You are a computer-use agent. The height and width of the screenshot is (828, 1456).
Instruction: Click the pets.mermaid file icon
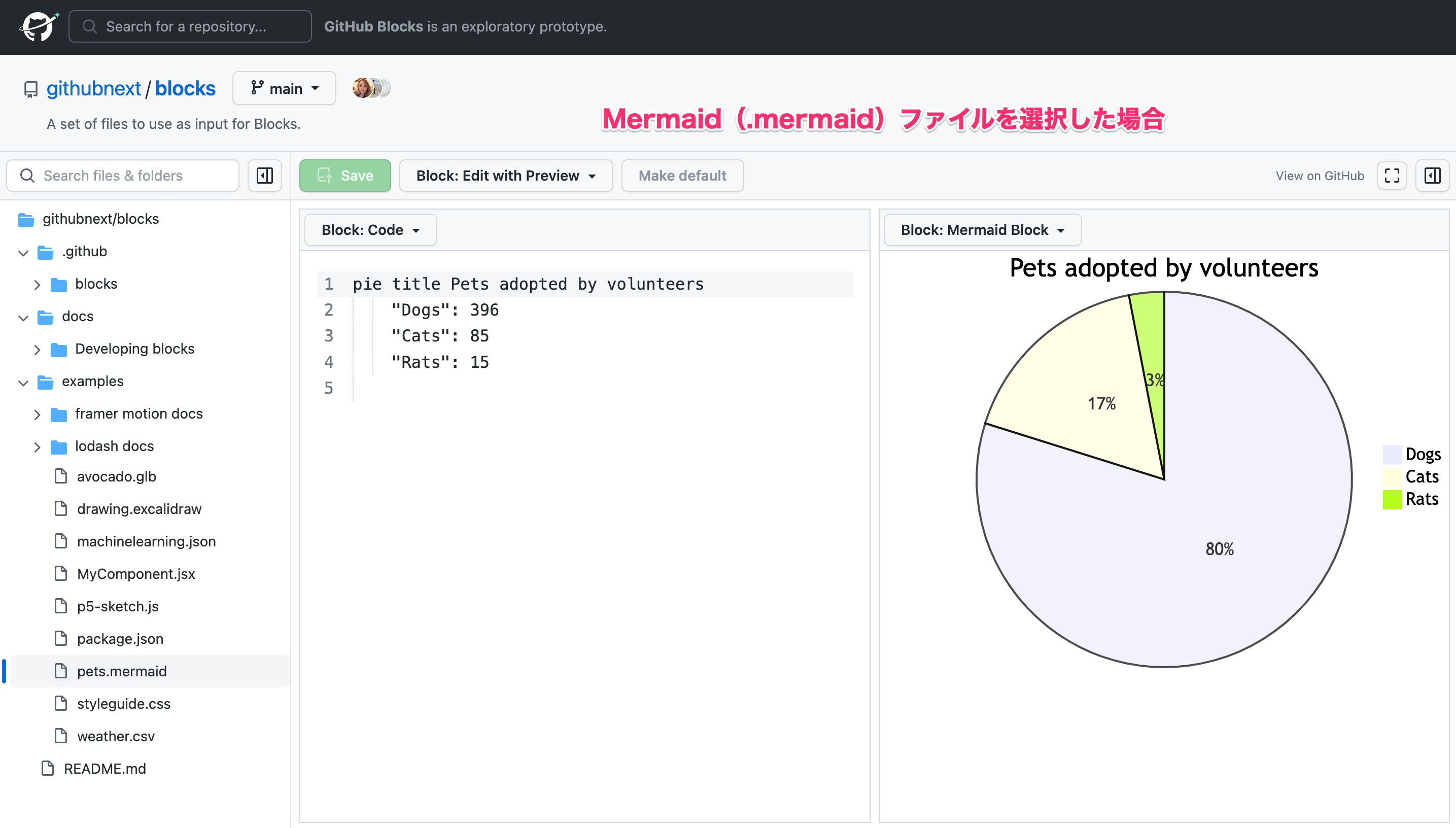[x=61, y=671]
